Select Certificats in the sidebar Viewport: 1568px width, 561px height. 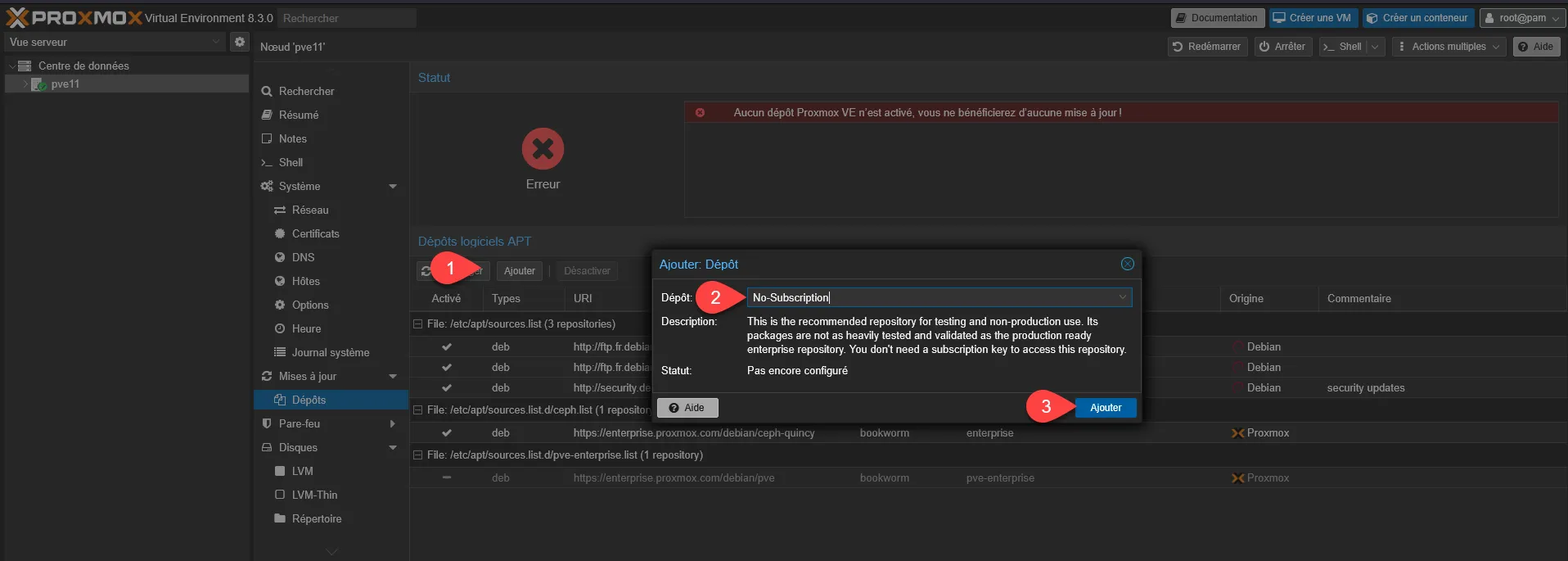tap(315, 234)
